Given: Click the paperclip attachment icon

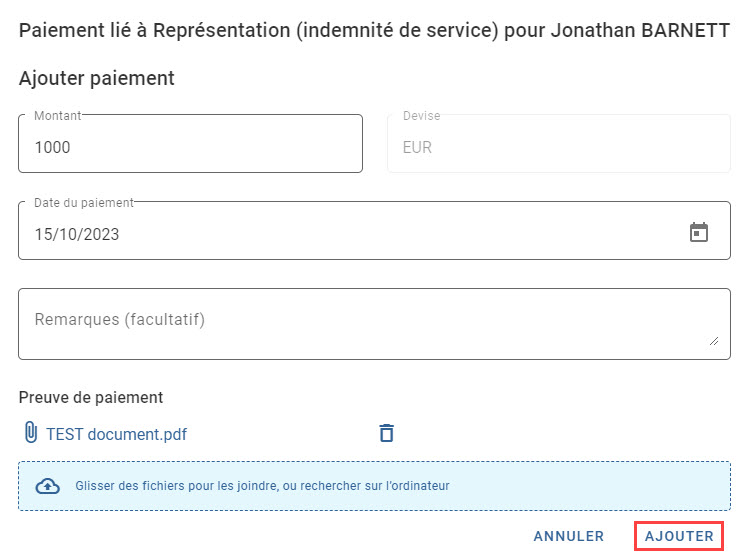Looking at the screenshot, I should click(x=31, y=433).
